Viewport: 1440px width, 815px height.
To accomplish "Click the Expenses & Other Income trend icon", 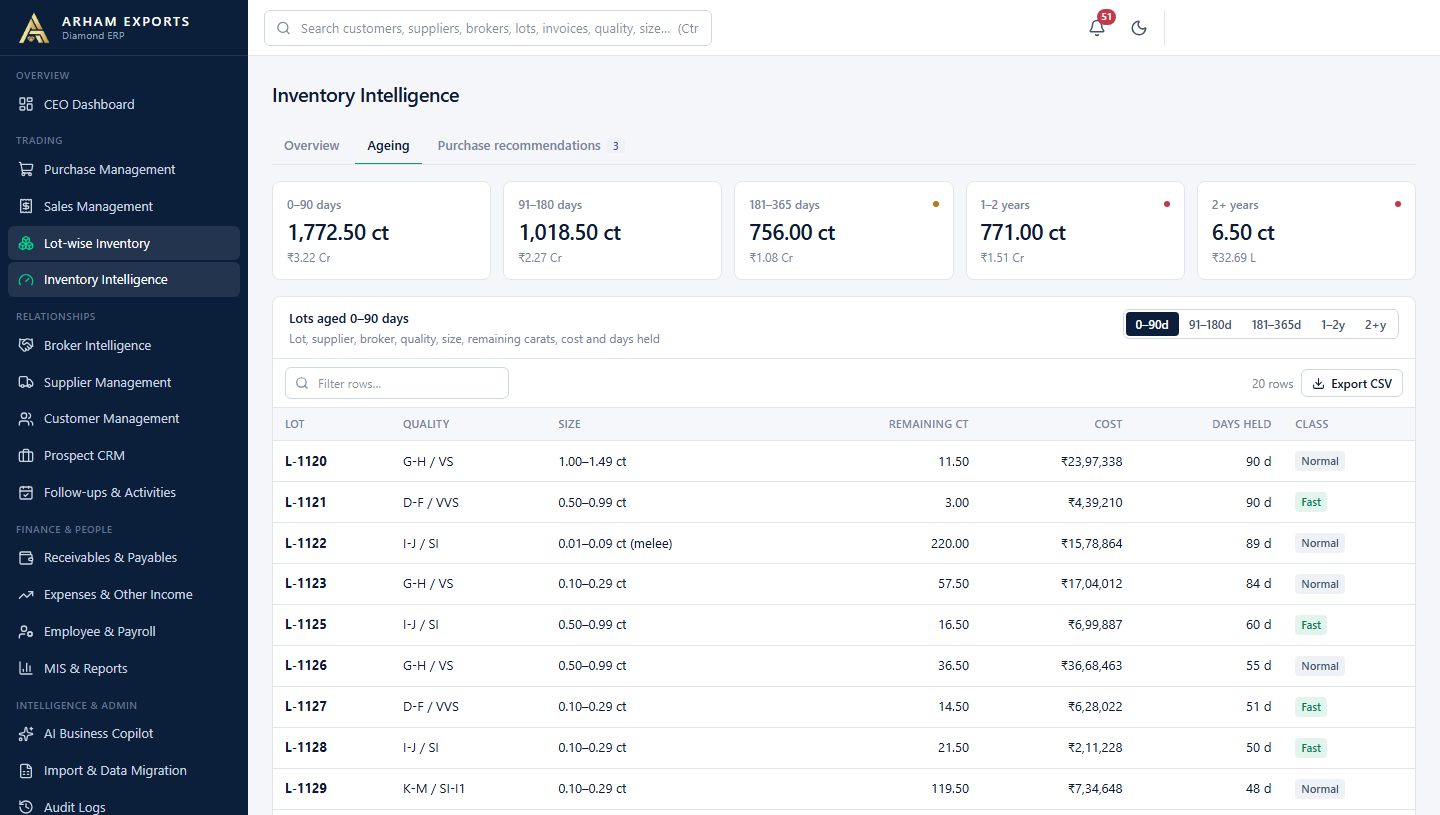I will [26, 595].
